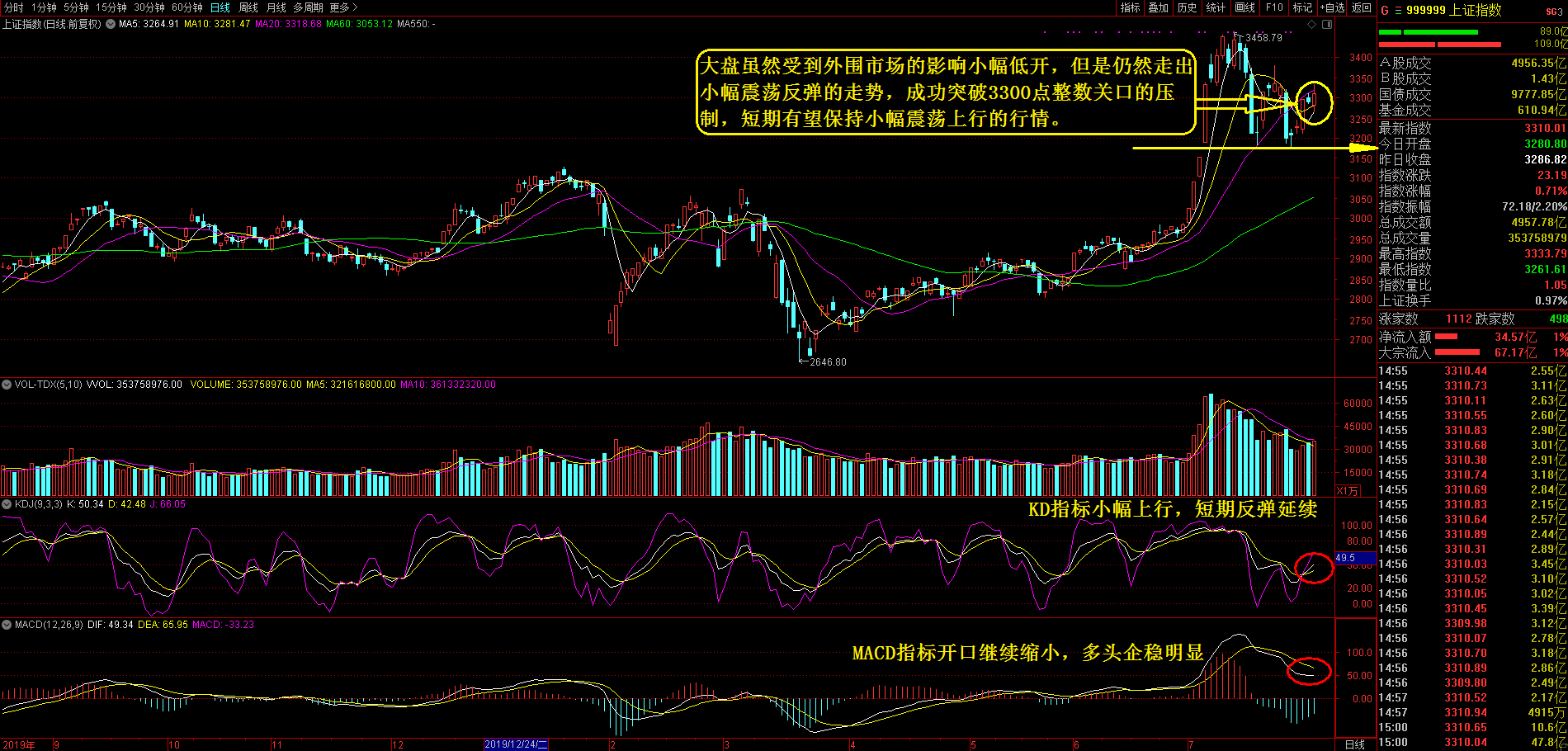Add to watchlist with +自选
This screenshot has width=1568, height=751.
coord(1332,7)
